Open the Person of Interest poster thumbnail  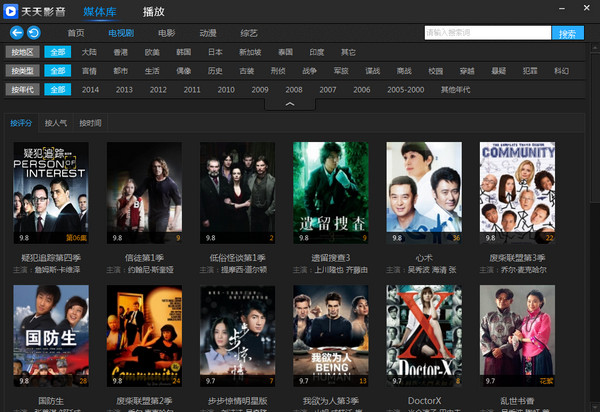coord(51,193)
